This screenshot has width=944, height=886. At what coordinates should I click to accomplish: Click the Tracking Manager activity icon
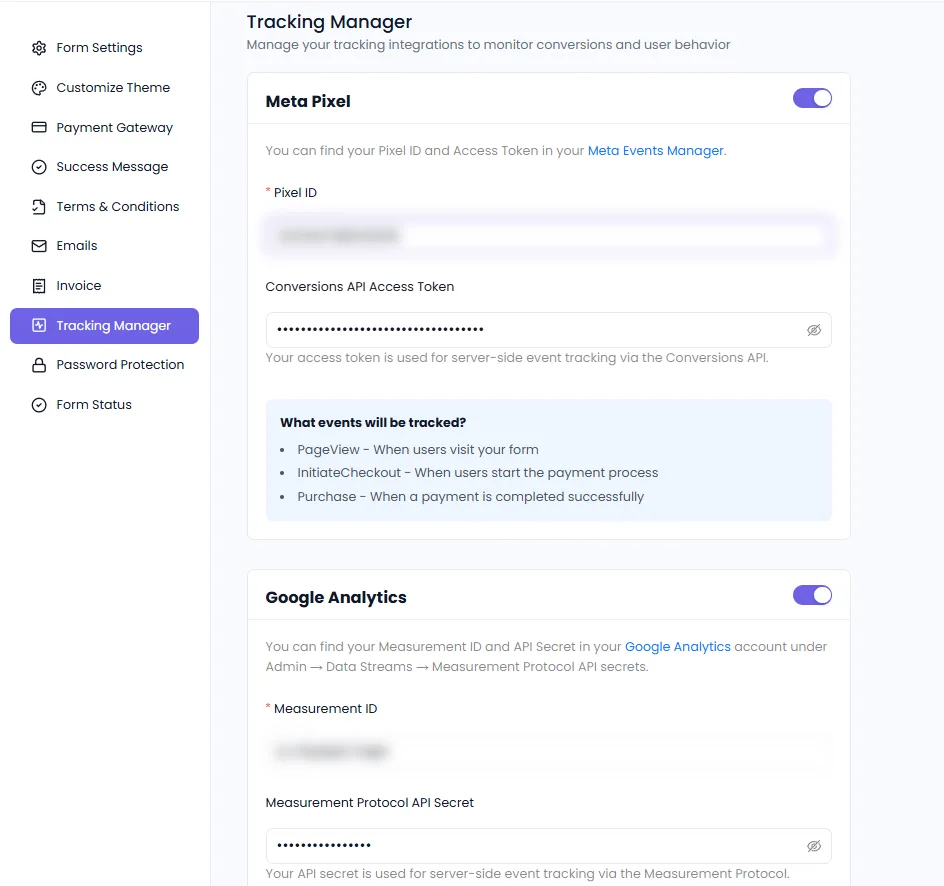coord(39,326)
